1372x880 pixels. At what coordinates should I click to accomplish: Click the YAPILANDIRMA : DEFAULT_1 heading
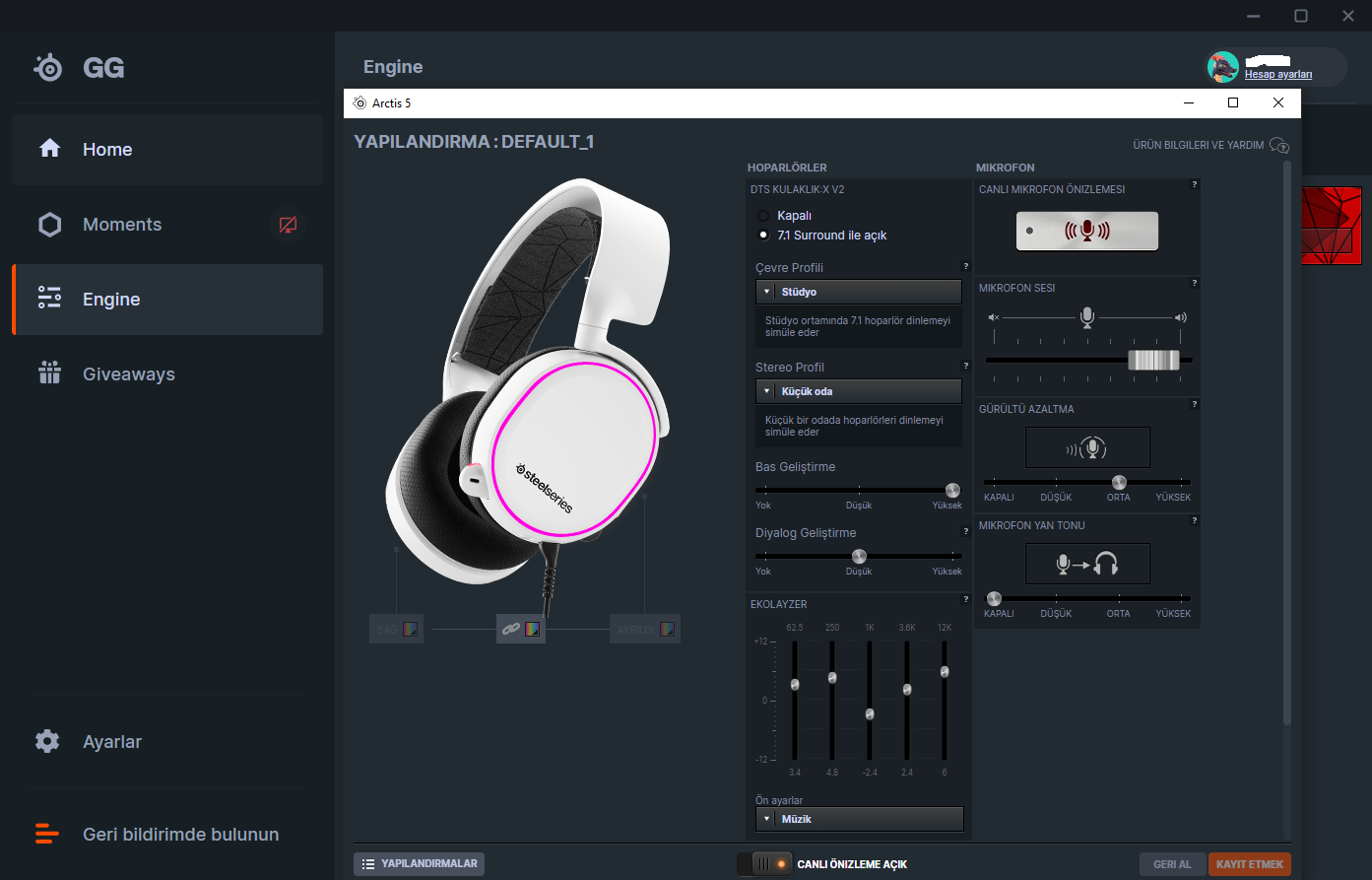click(474, 142)
